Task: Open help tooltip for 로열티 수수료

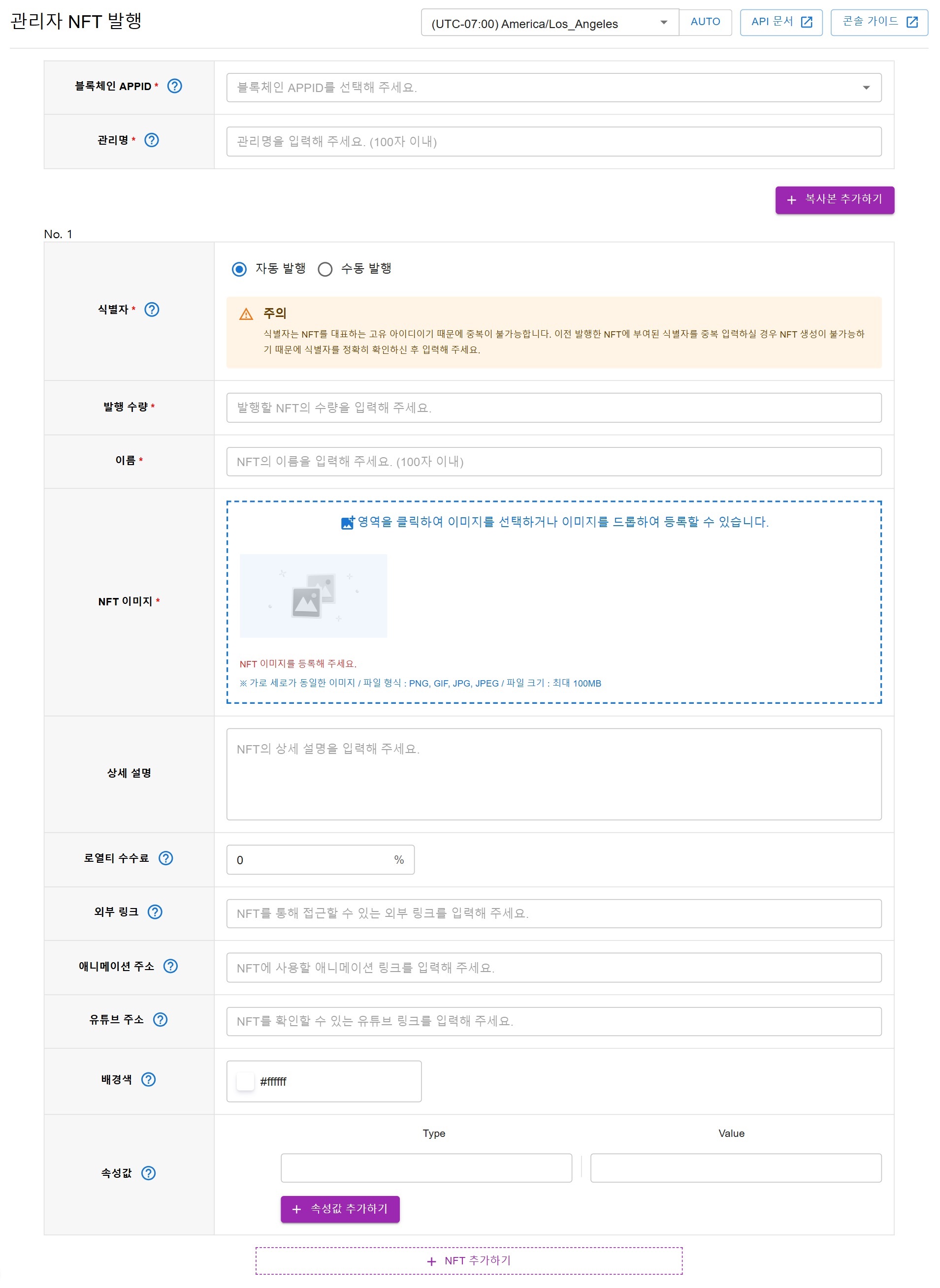Action: pos(165,859)
